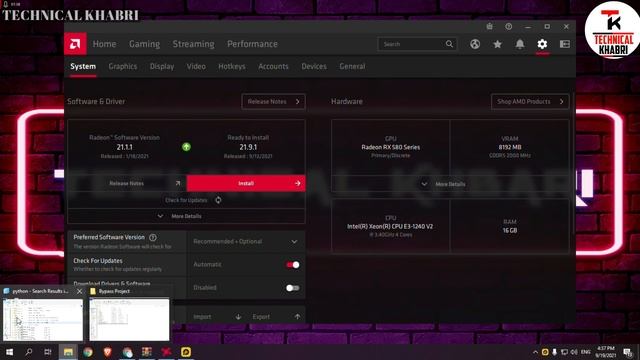The width and height of the screenshot is (640, 360).
Task: Open the yellow app icon on taskbar
Action: (186, 352)
